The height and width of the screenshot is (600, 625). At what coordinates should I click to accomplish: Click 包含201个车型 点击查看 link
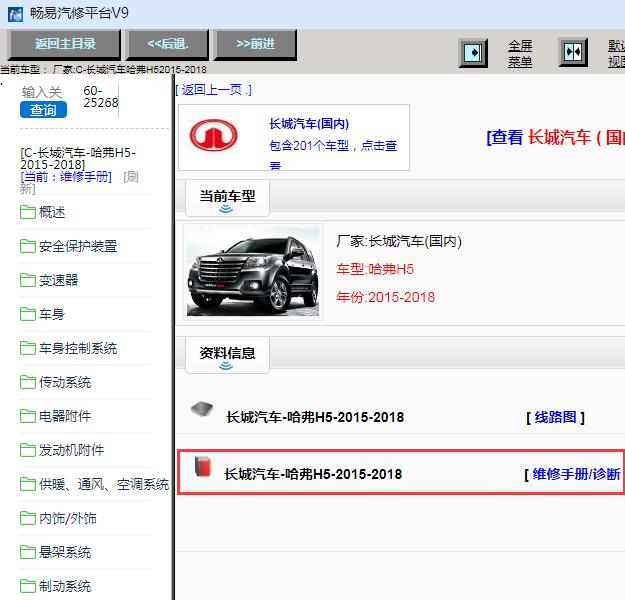(x=333, y=155)
